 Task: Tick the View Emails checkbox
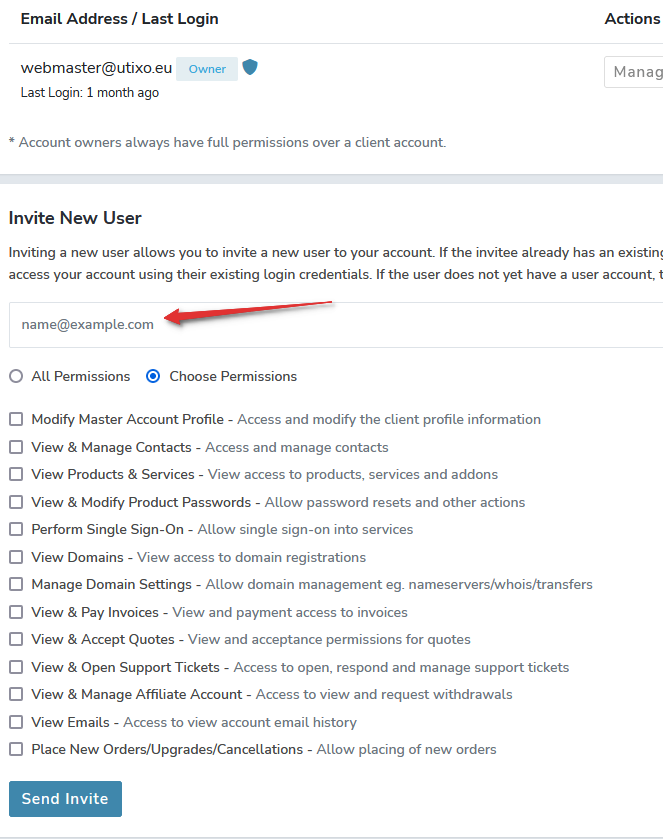pos(16,722)
